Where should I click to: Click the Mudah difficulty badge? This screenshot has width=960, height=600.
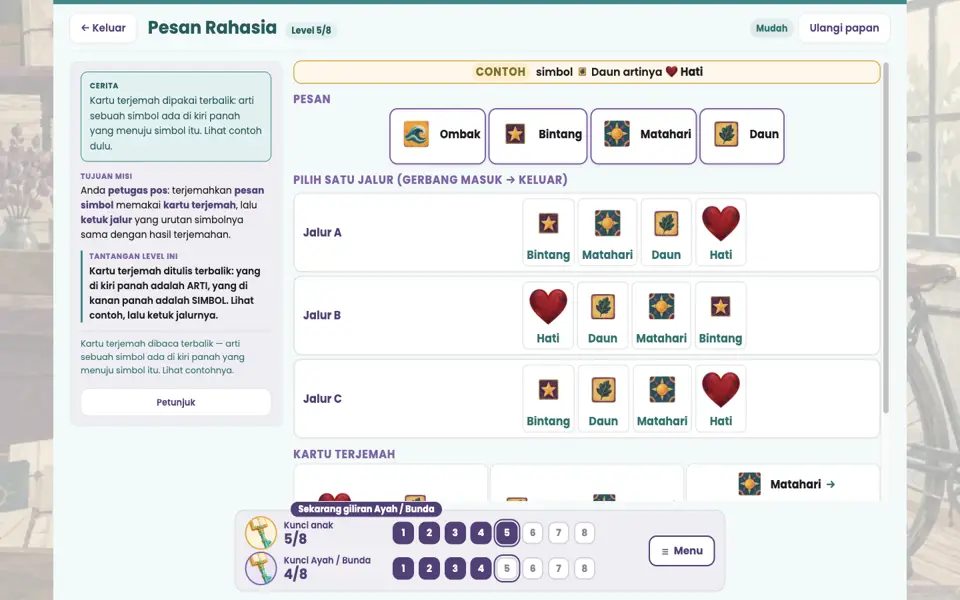coord(771,28)
